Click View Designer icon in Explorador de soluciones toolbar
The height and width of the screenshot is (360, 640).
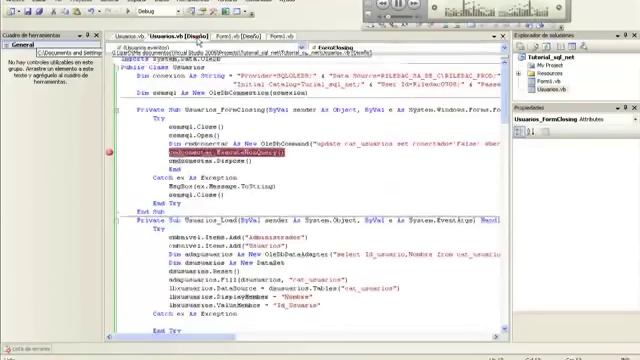(572, 47)
